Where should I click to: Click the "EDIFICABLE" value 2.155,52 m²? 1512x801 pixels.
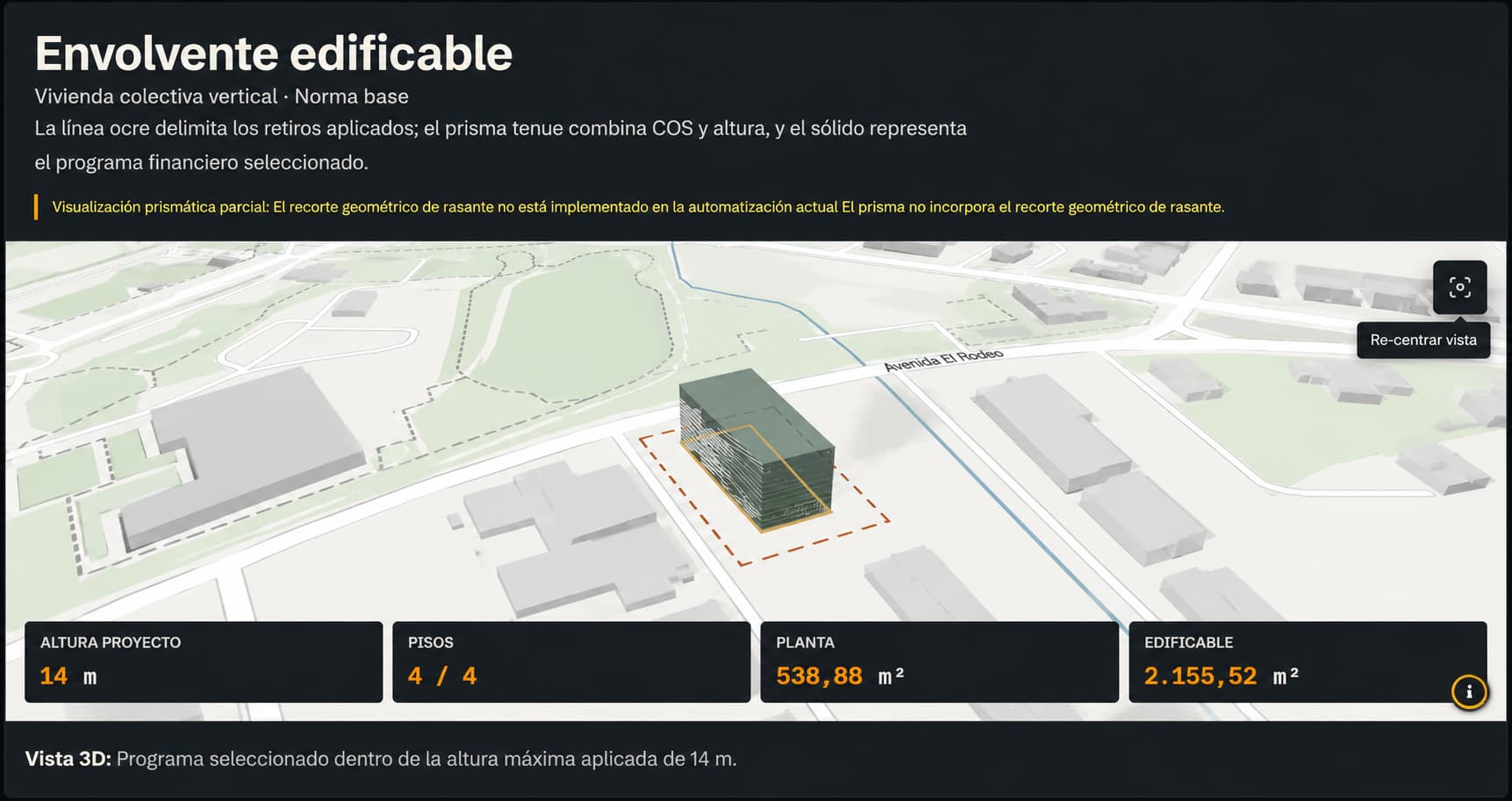[1222, 676]
